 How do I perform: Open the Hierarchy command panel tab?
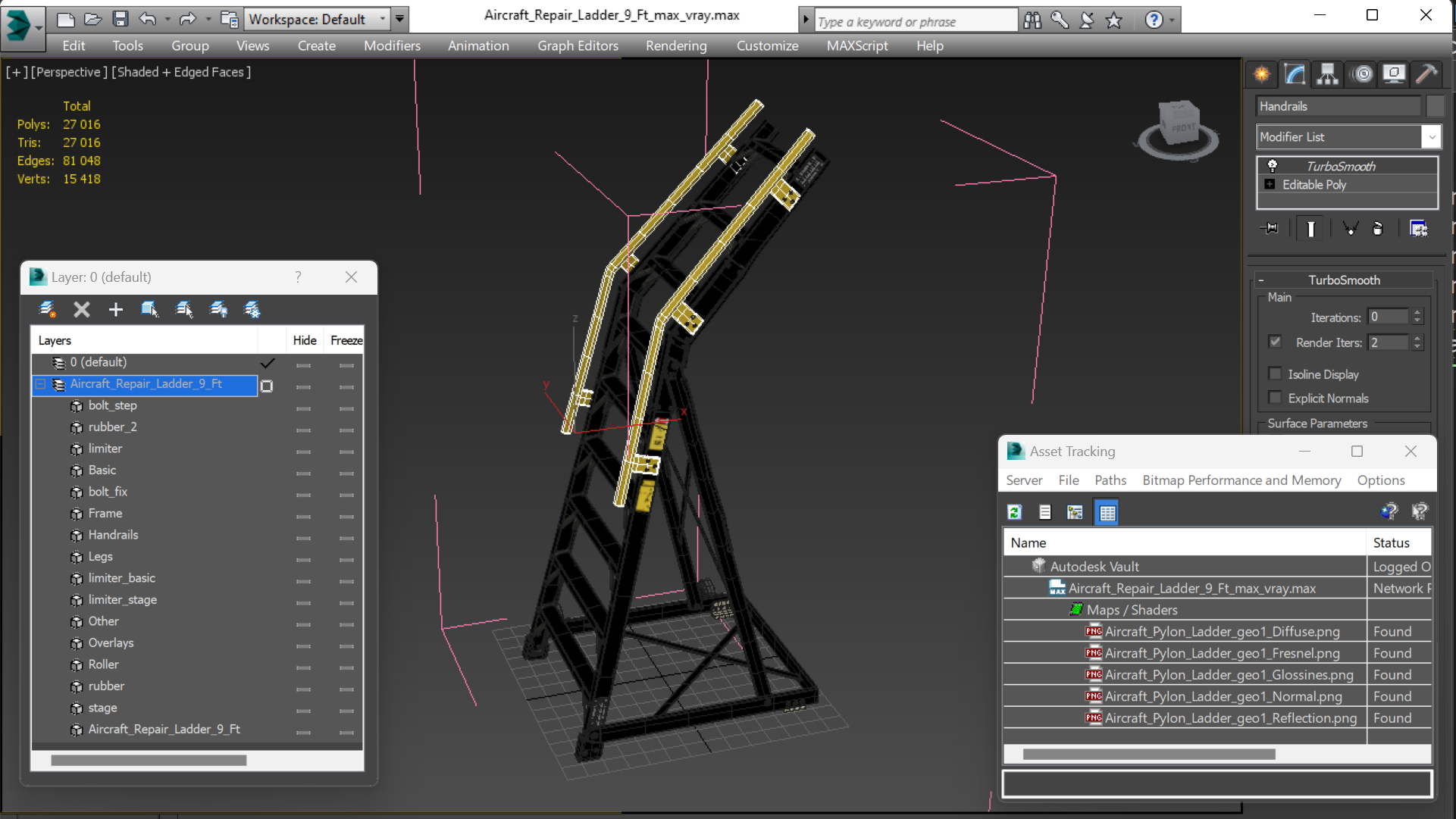click(1327, 74)
